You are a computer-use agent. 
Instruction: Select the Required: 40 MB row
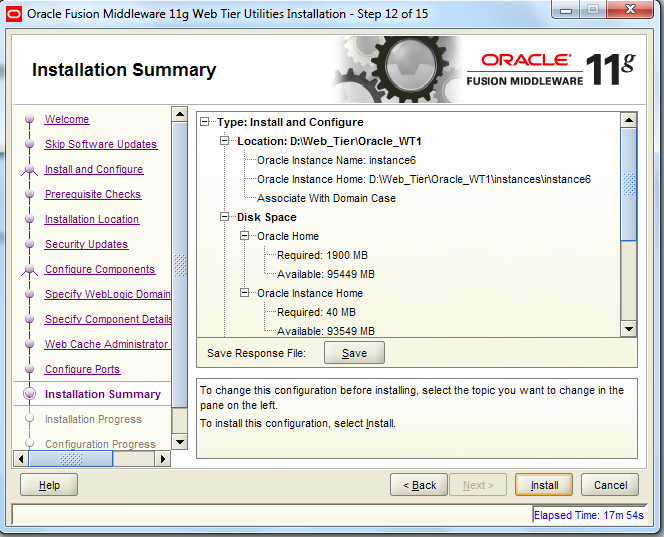316,312
